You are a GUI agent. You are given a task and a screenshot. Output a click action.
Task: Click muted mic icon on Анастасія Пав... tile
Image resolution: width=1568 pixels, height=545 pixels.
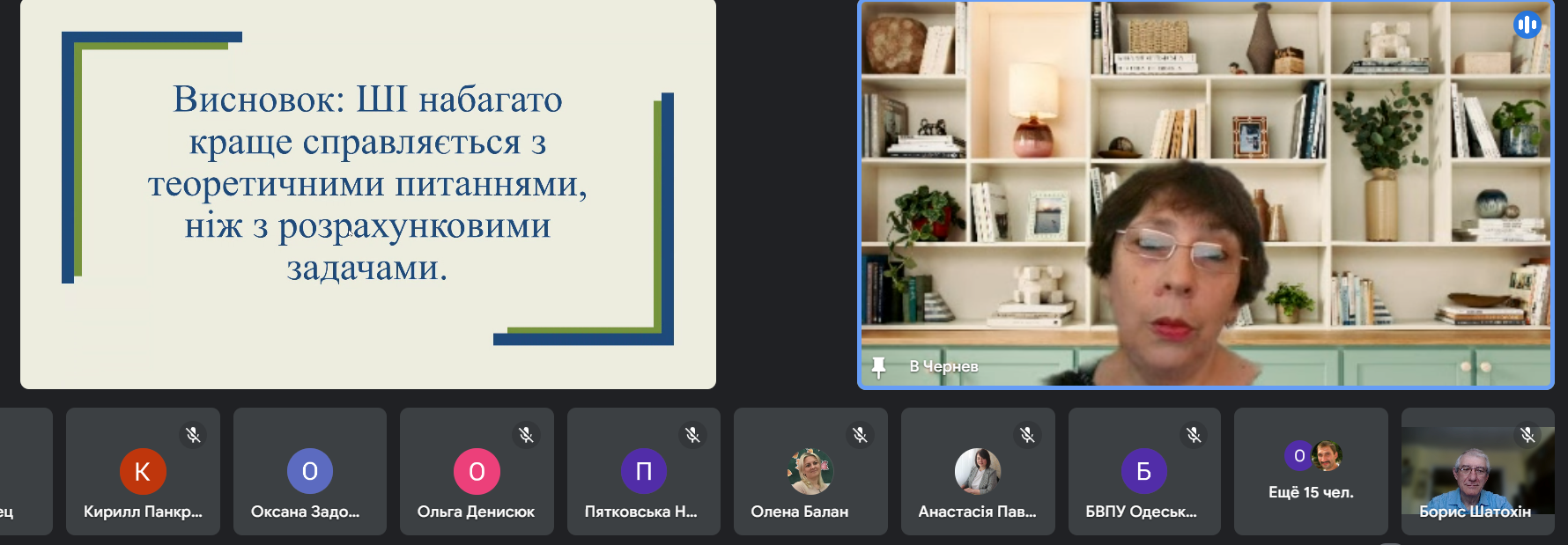click(x=1027, y=435)
